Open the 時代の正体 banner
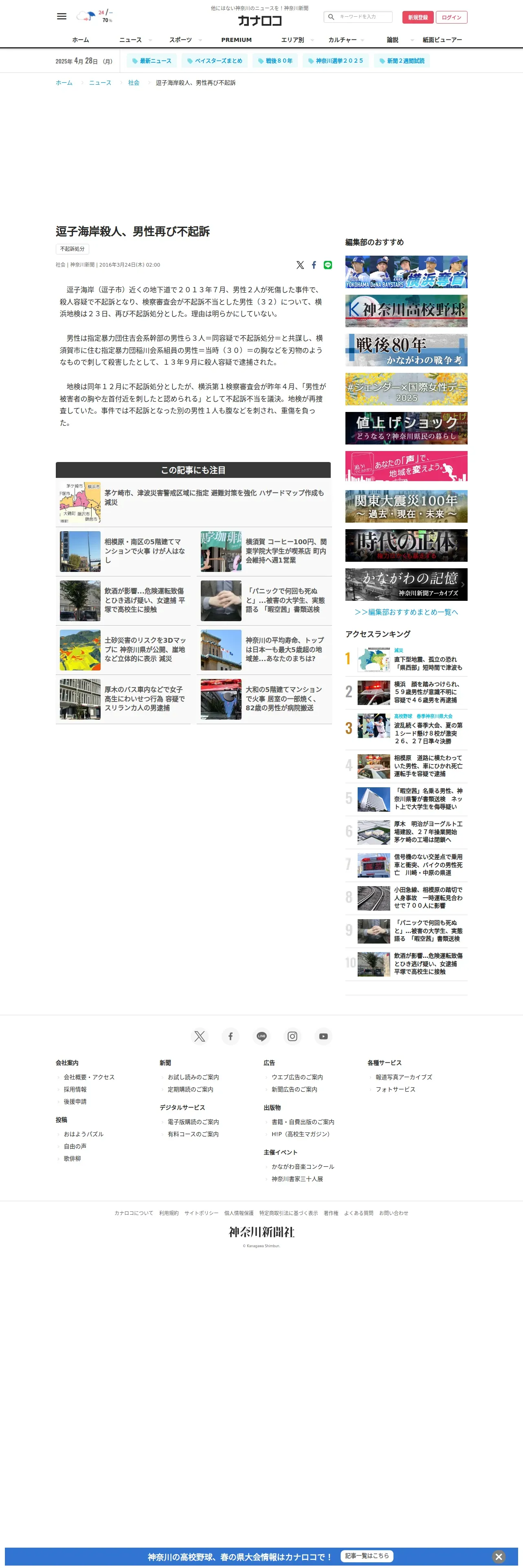 point(406,545)
